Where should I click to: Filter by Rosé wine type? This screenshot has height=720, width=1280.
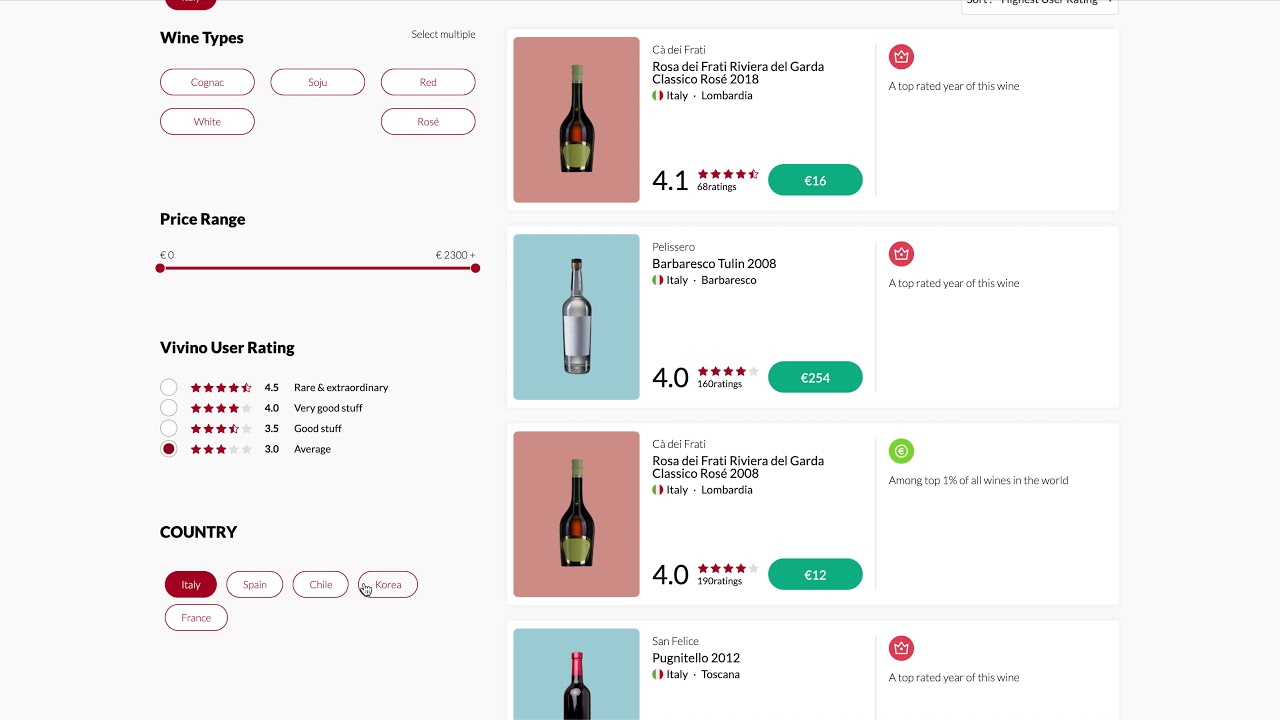click(x=428, y=121)
